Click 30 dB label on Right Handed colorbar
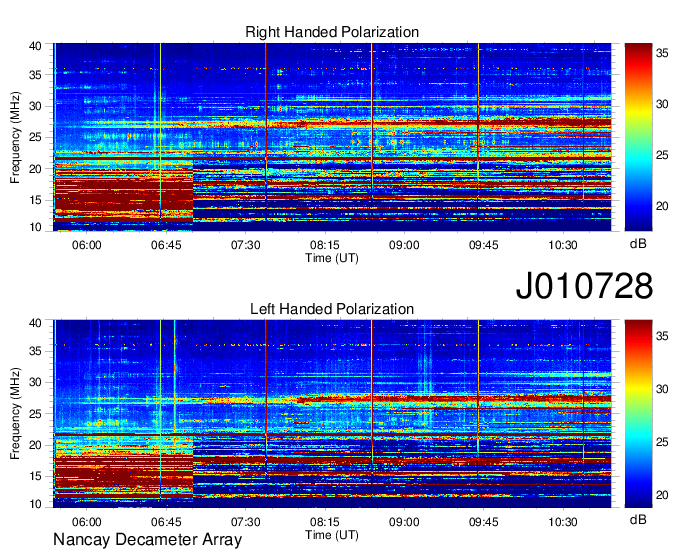 point(662,104)
